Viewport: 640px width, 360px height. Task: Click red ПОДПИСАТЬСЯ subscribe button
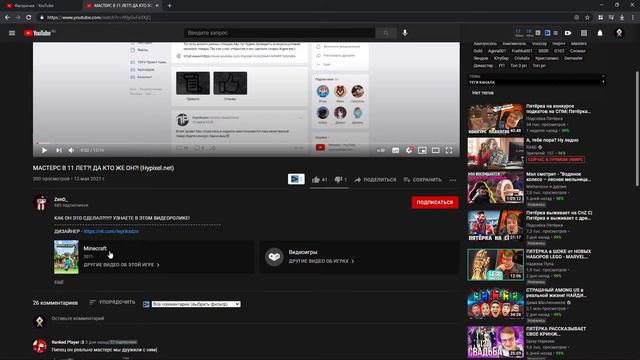tap(435, 202)
